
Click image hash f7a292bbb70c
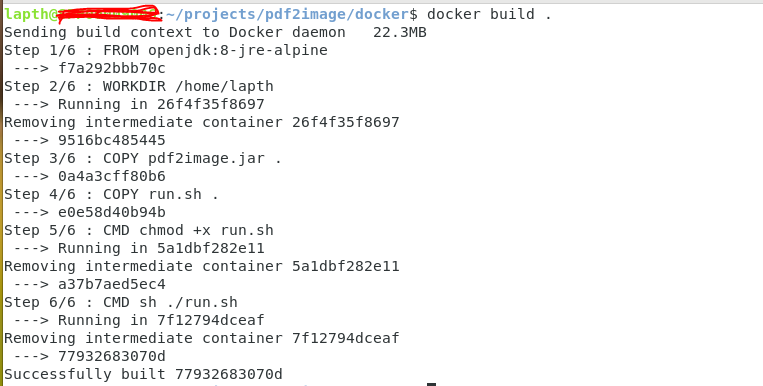pos(111,68)
